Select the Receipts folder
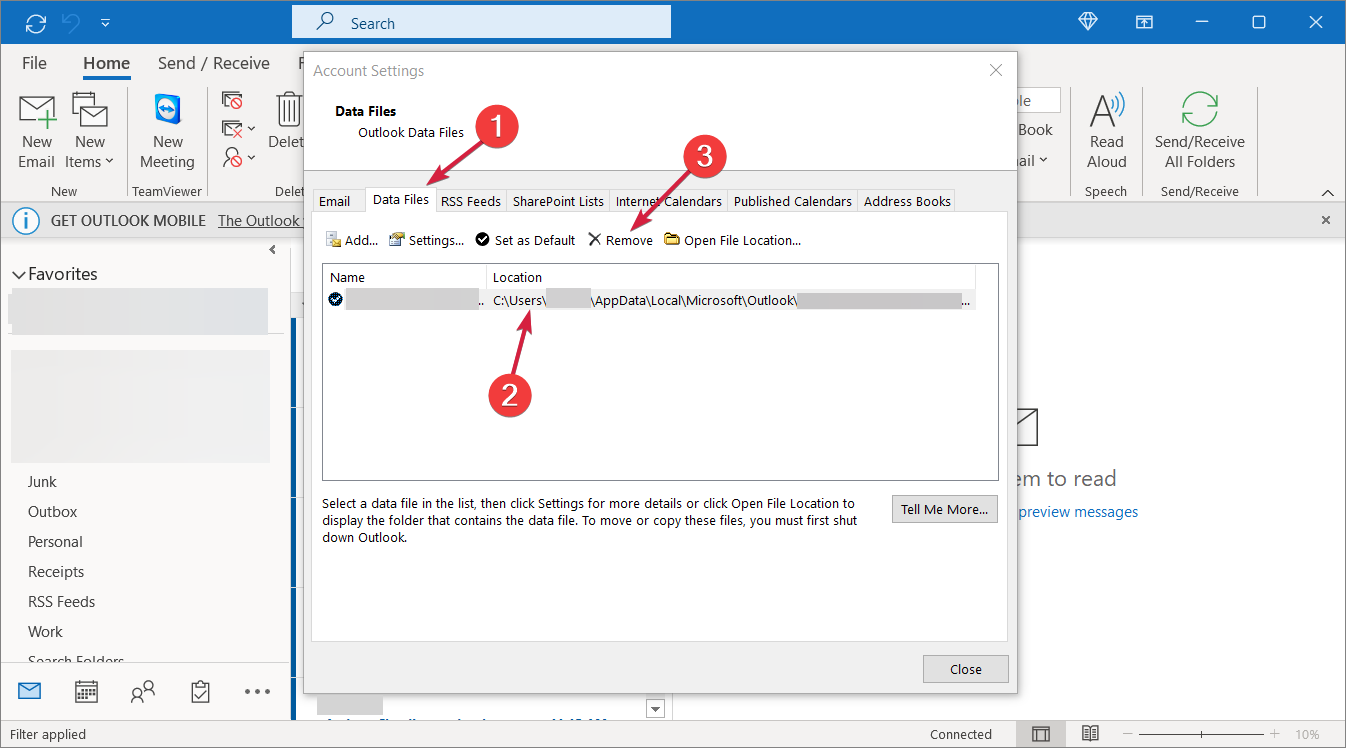This screenshot has width=1346, height=748. point(56,572)
